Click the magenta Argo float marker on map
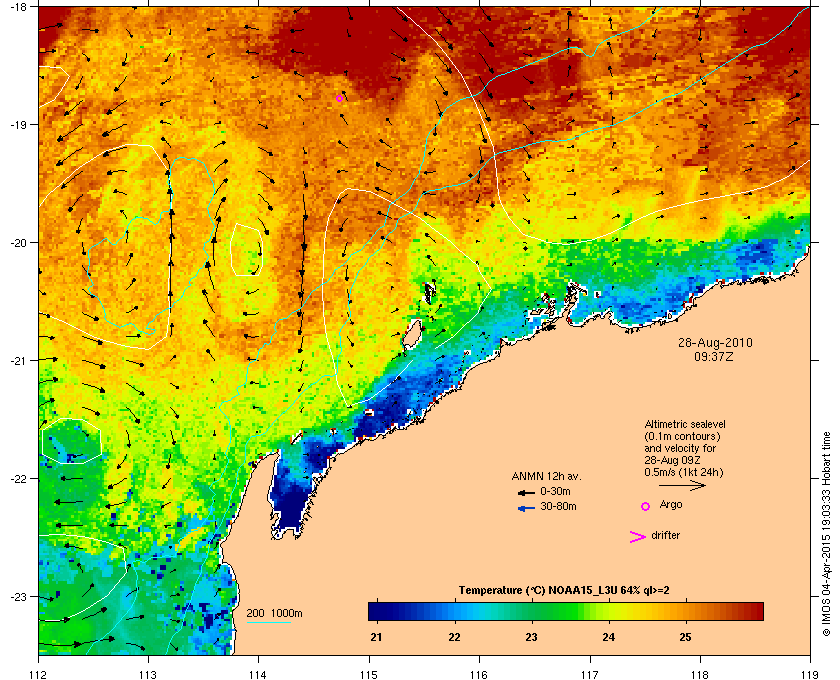This screenshot has width=840, height=680. pyautogui.click(x=339, y=99)
